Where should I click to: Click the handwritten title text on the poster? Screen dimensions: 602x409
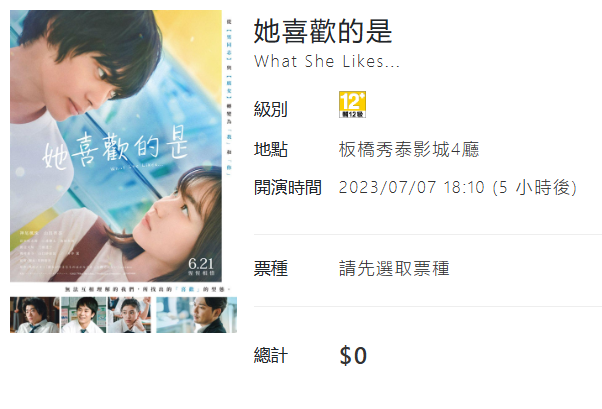click(x=115, y=149)
